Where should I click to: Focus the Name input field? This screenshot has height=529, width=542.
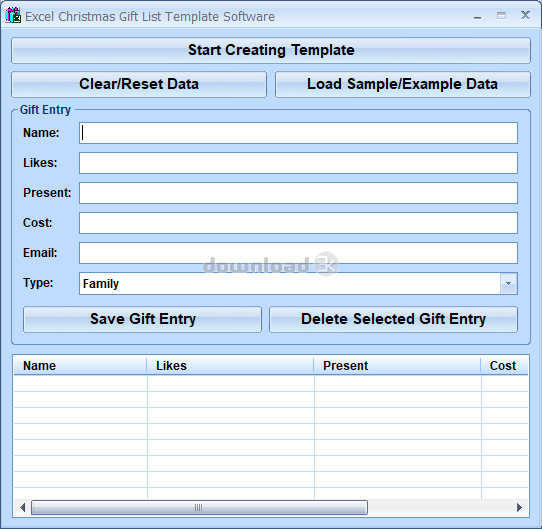pos(298,133)
